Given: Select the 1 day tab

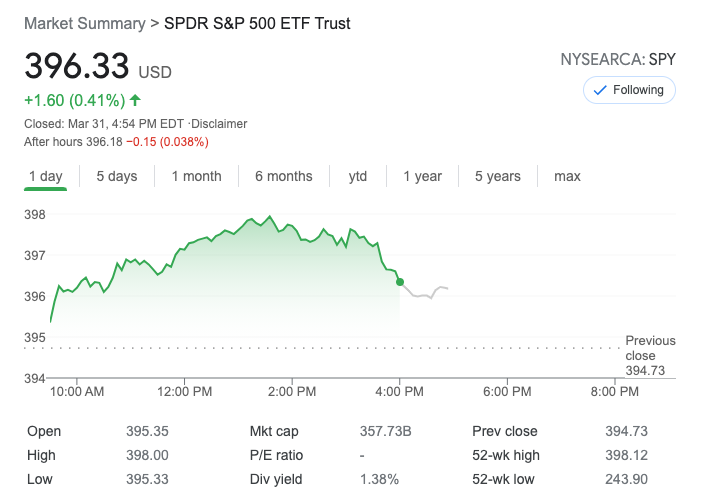Looking at the screenshot, I should pyautogui.click(x=45, y=176).
